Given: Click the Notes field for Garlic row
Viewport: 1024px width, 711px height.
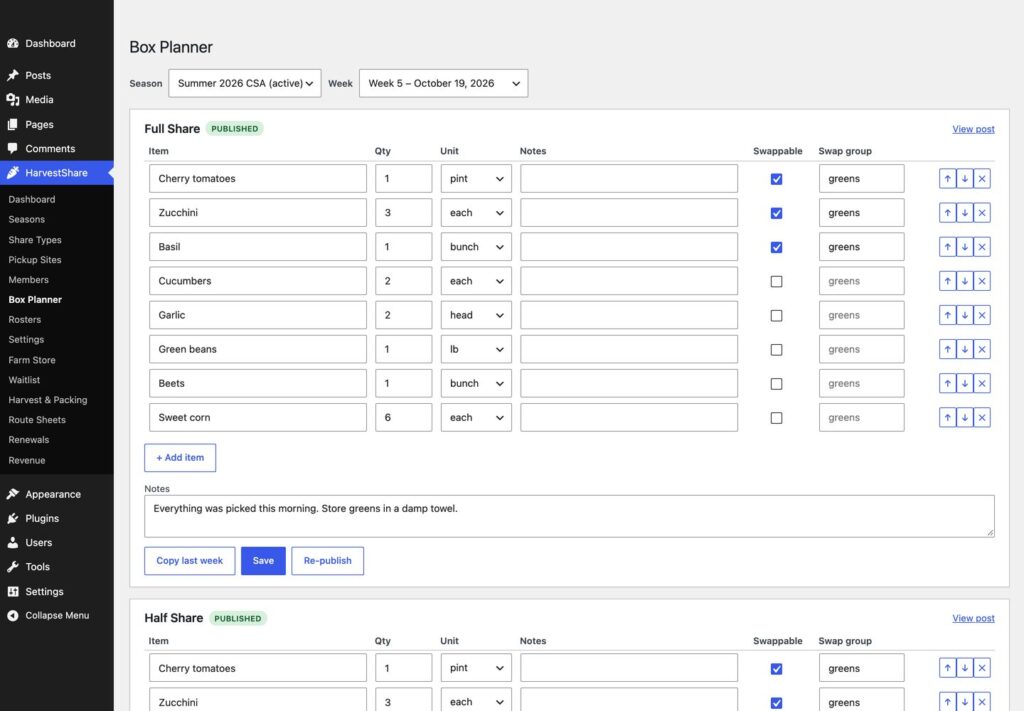Looking at the screenshot, I should [x=629, y=315].
